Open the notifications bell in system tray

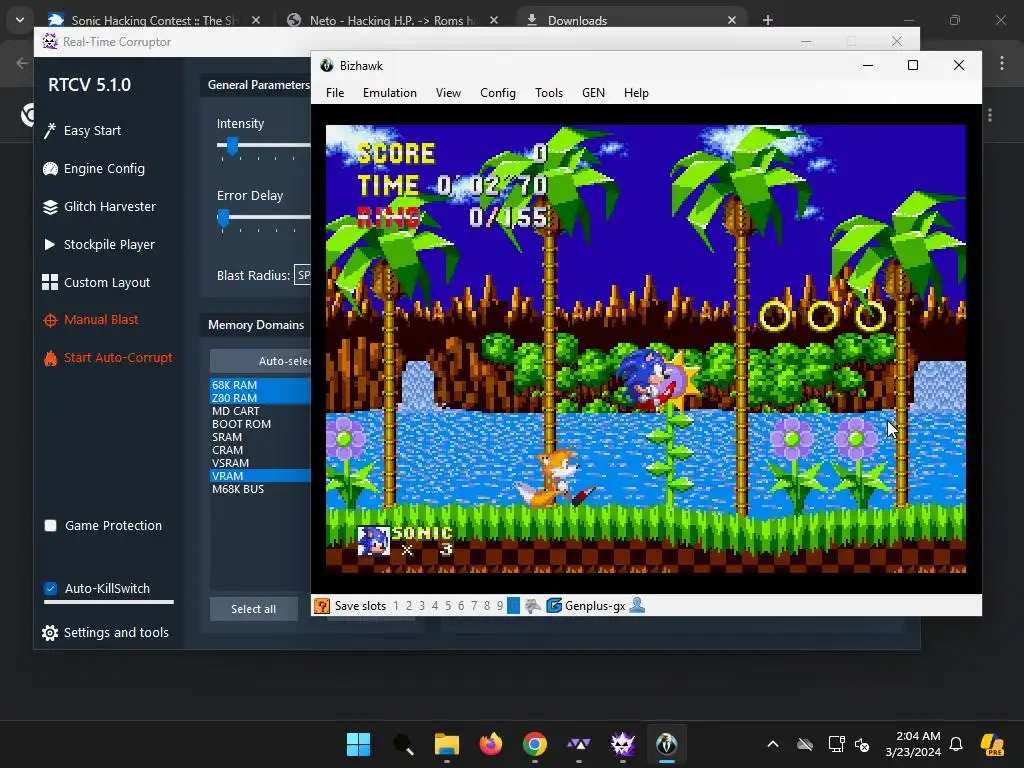[x=956, y=744]
